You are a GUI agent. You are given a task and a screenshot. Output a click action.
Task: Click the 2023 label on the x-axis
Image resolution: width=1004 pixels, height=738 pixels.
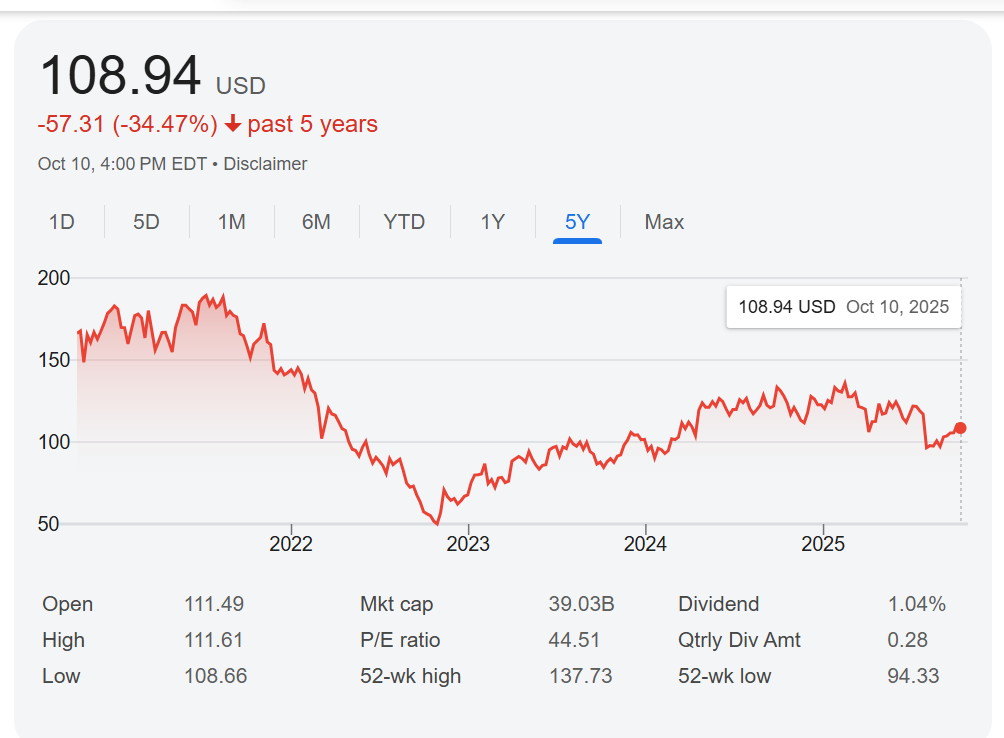[x=468, y=544]
